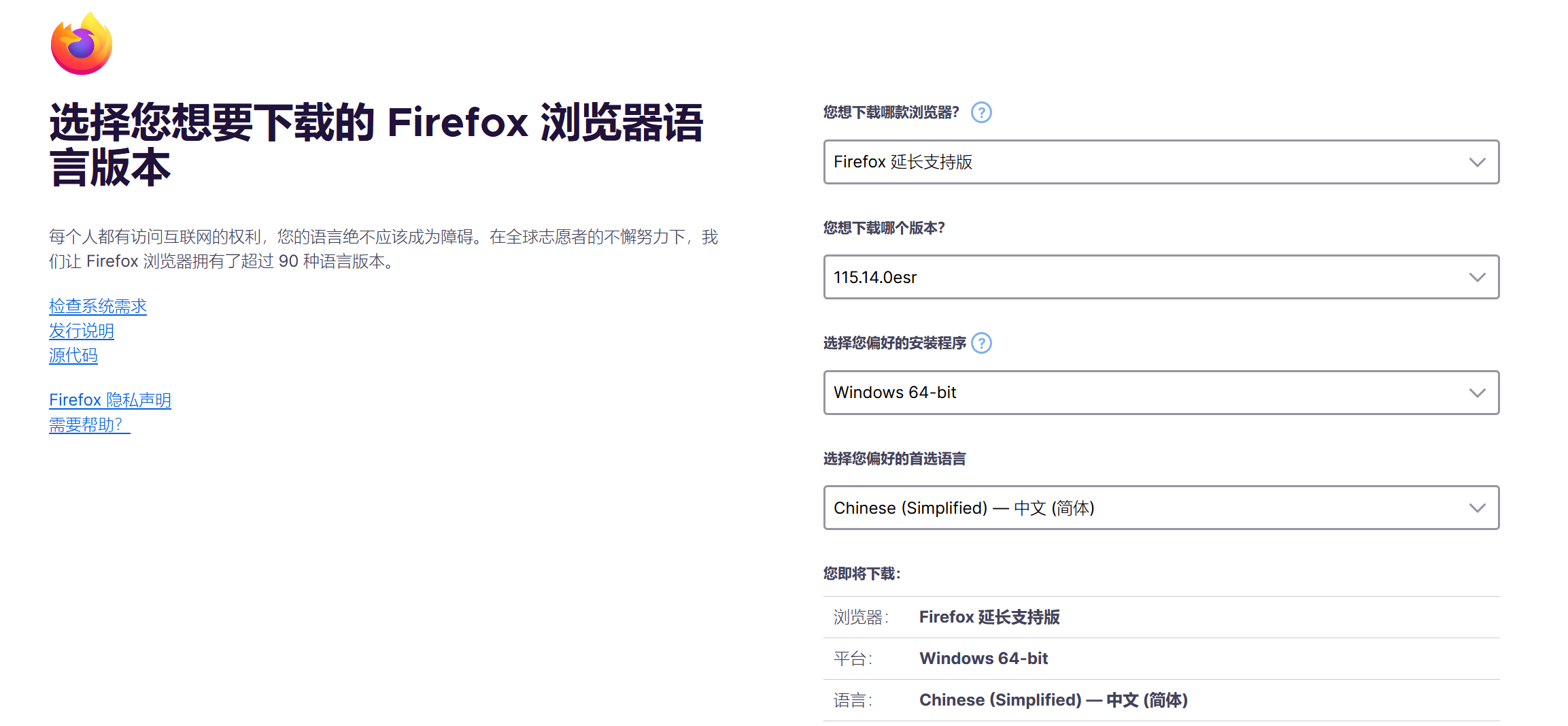1568x726 pixels.
Task: Open the Windows 64-bit installer dropdown
Action: 1161,393
